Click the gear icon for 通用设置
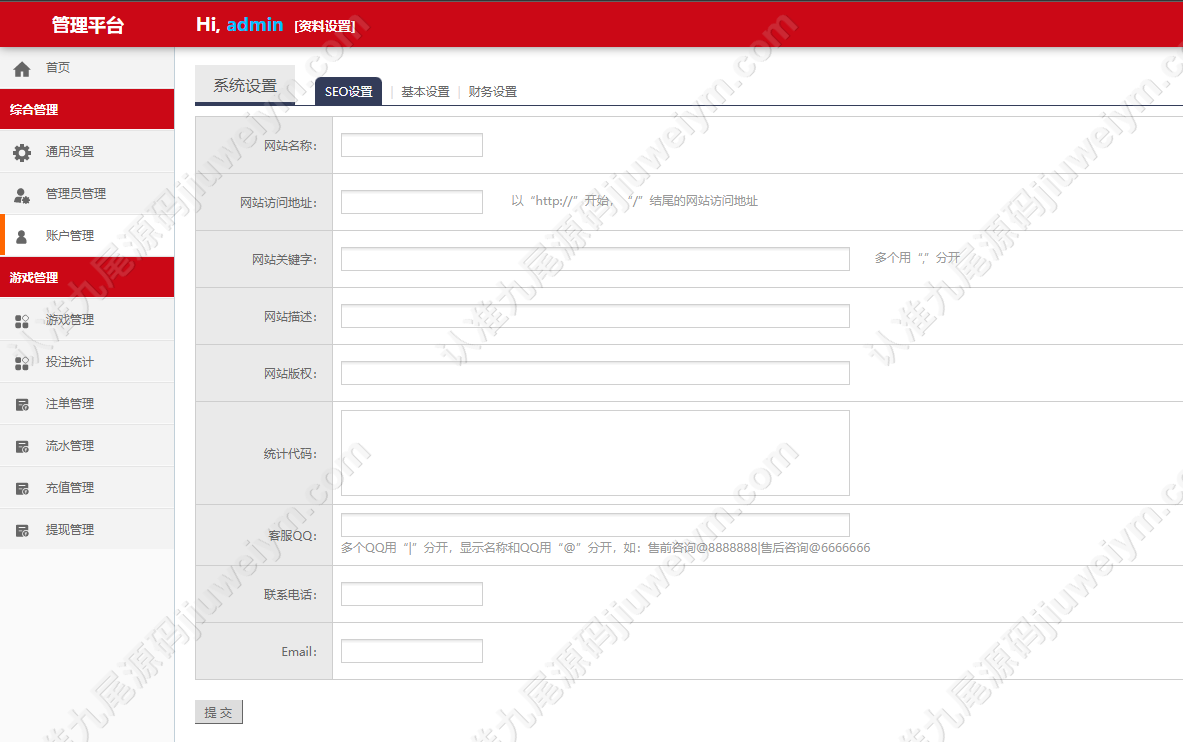Image resolution: width=1183 pixels, height=742 pixels. click(22, 152)
